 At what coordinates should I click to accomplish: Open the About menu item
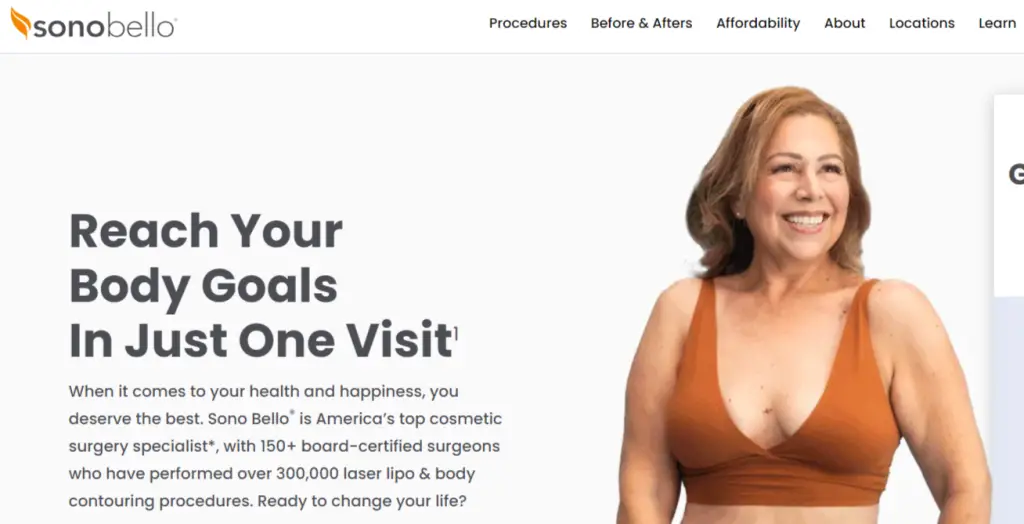pyautogui.click(x=844, y=23)
